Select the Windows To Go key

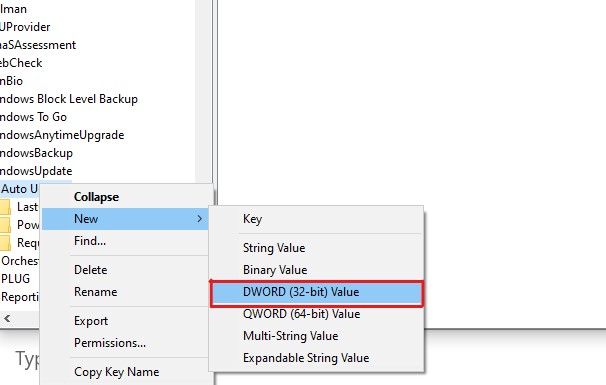[33, 117]
